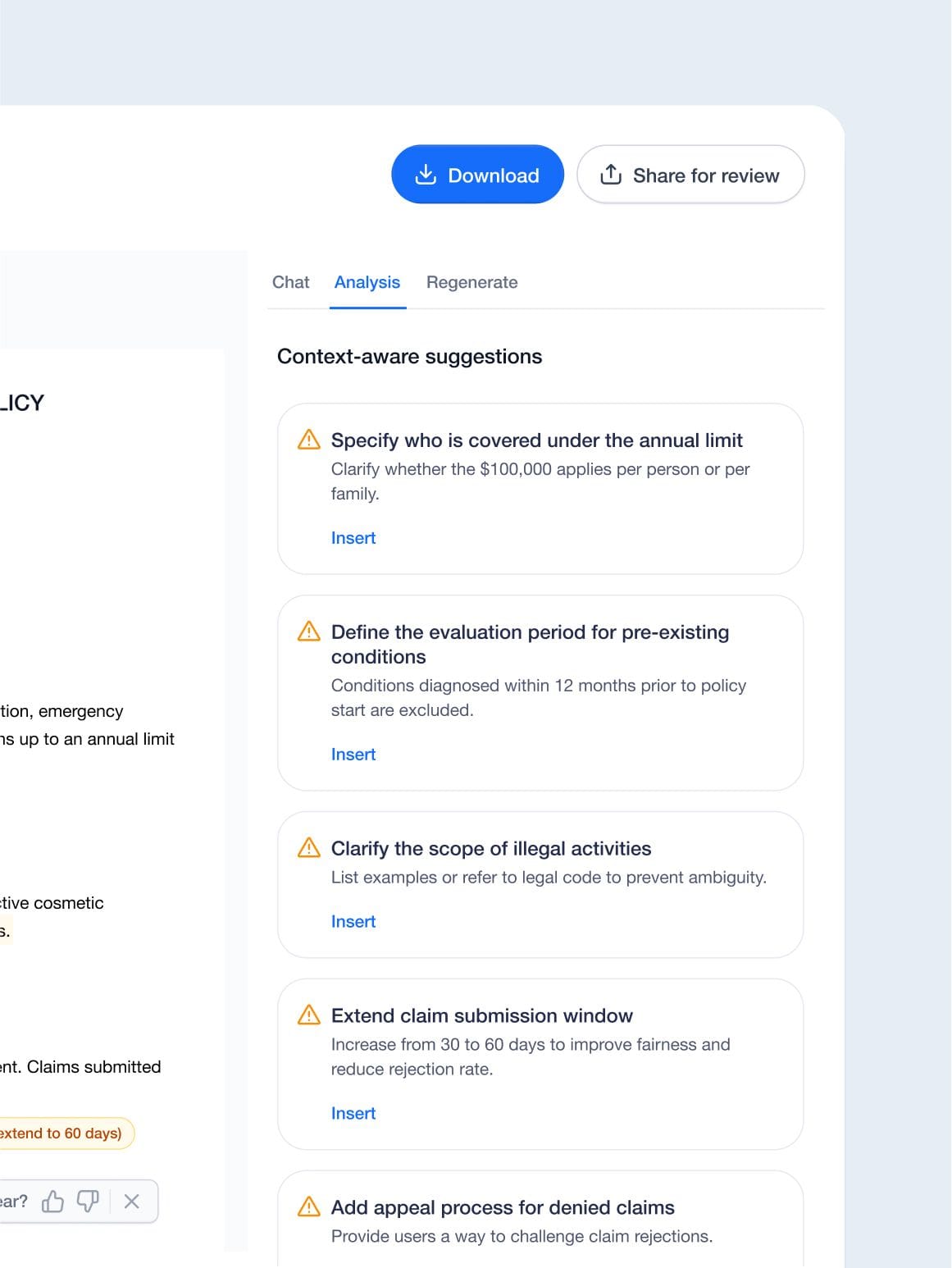The image size is (952, 1268).
Task: Click the share upload icon
Action: pos(611,175)
